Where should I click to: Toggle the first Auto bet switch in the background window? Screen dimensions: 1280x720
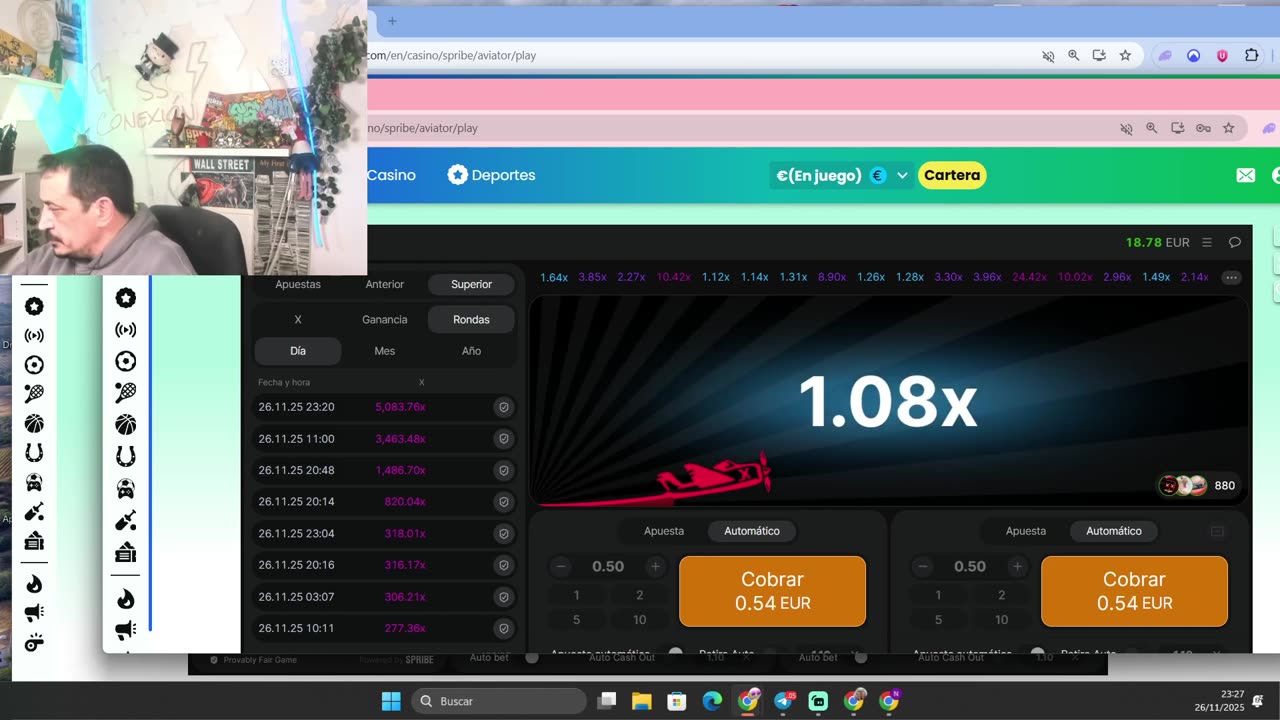532,658
